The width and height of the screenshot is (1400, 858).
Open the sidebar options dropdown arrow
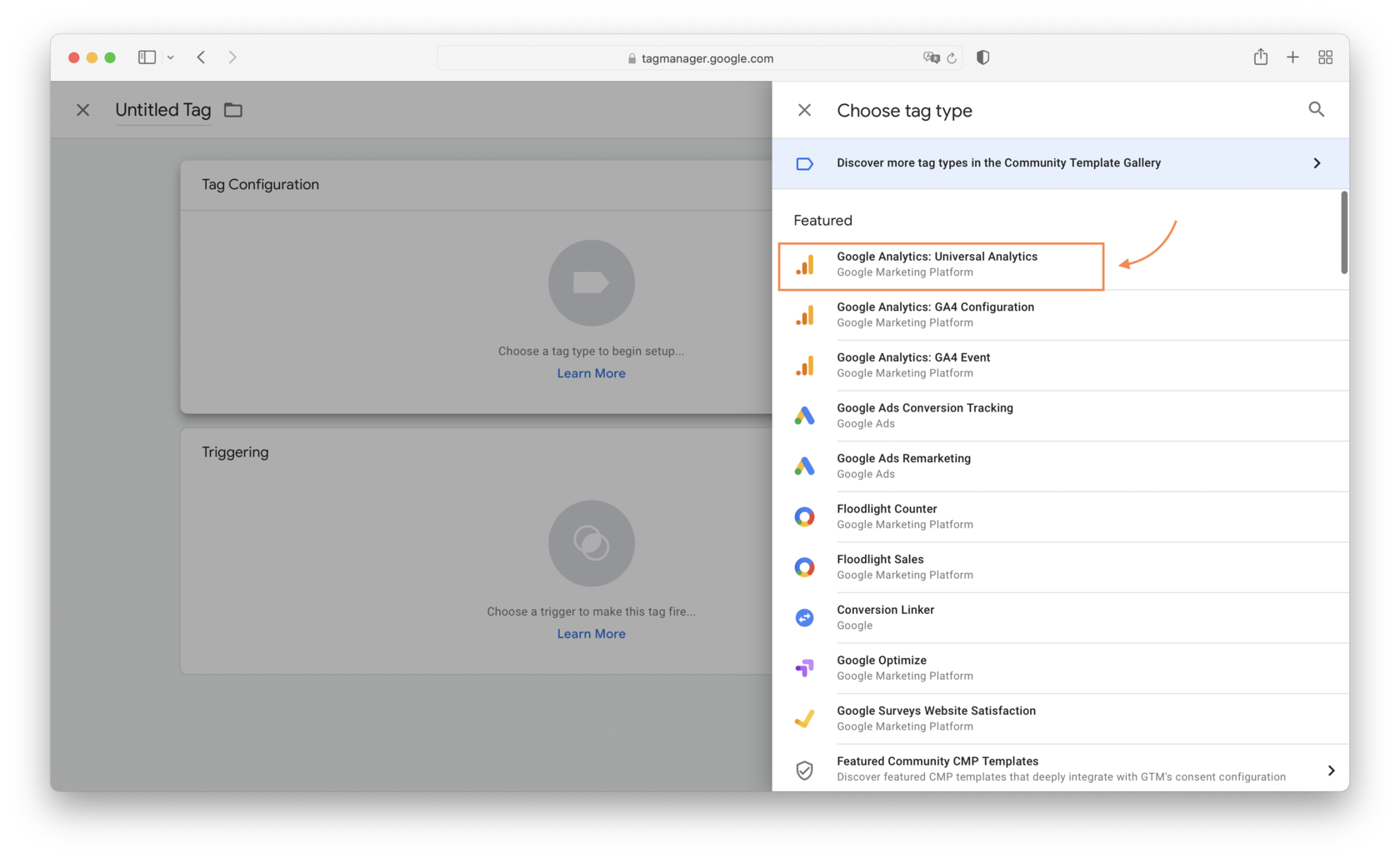click(x=170, y=57)
